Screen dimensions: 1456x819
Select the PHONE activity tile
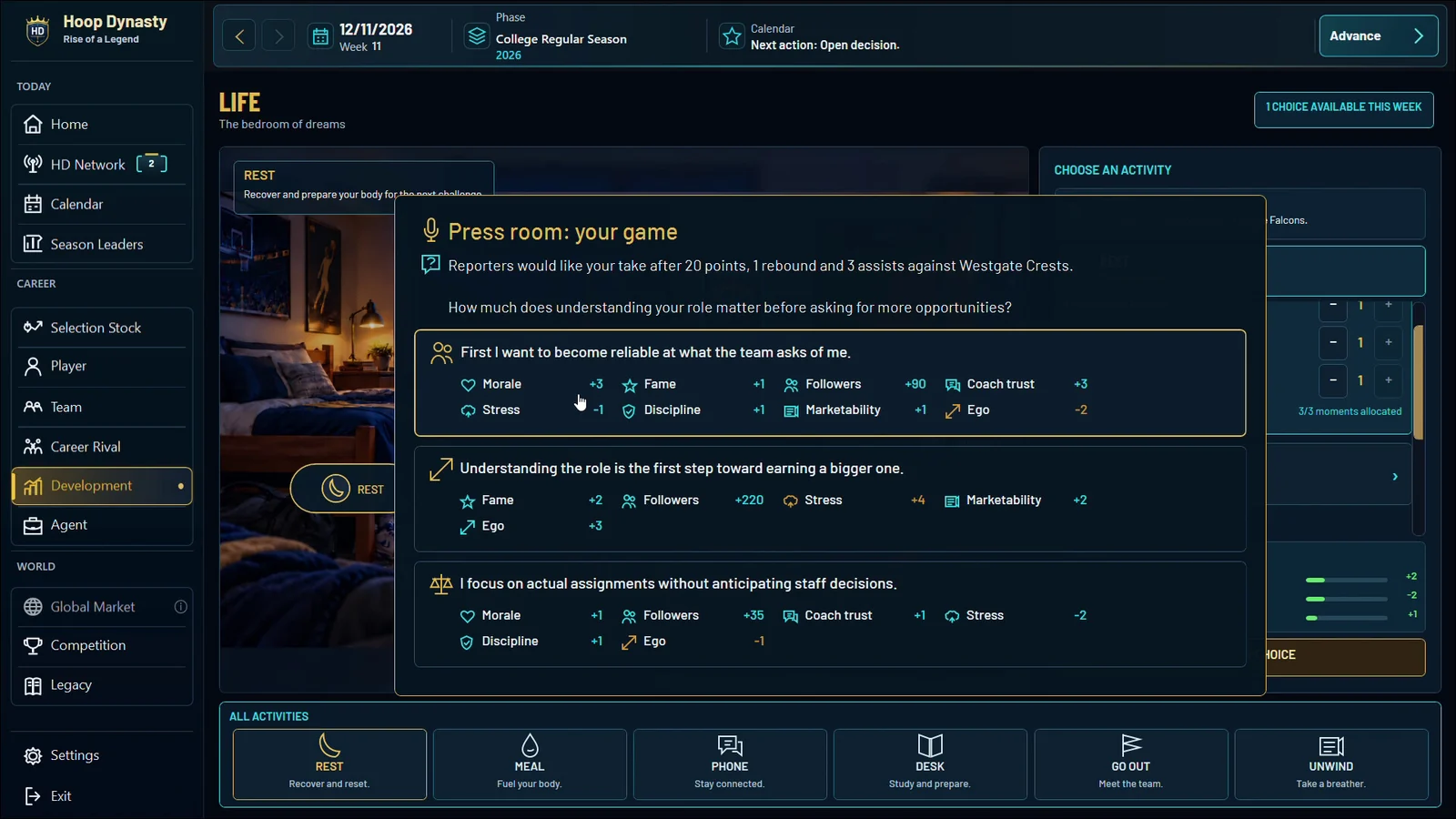click(x=730, y=764)
